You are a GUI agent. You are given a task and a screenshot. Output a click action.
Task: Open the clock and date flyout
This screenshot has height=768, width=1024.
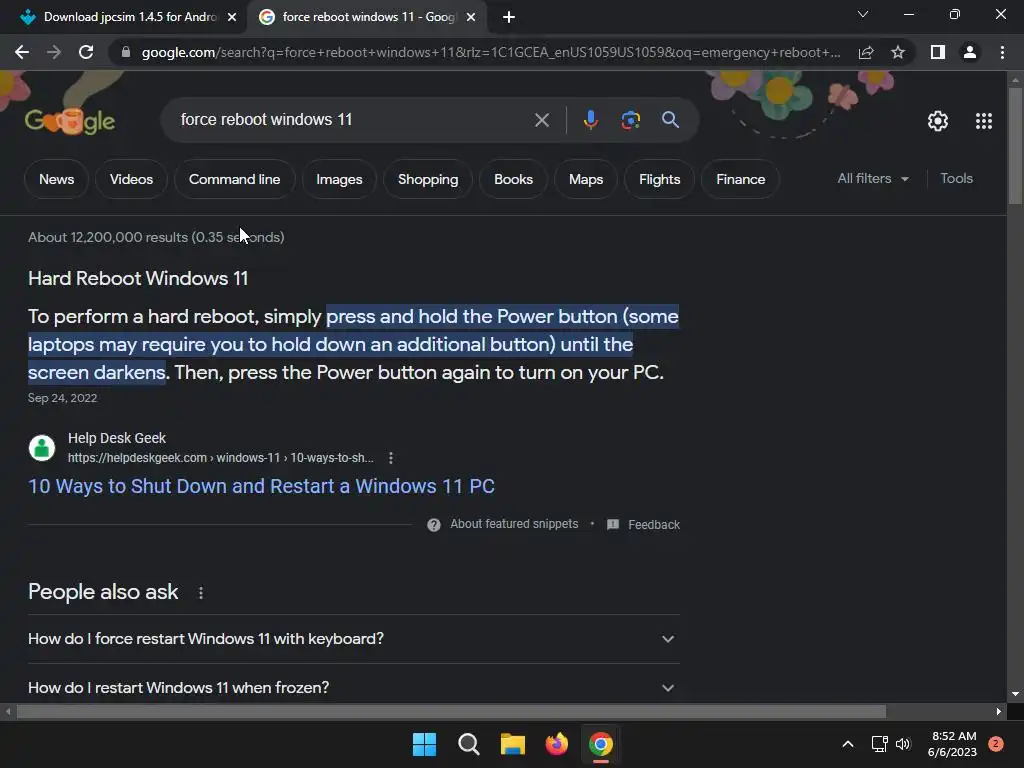point(953,744)
